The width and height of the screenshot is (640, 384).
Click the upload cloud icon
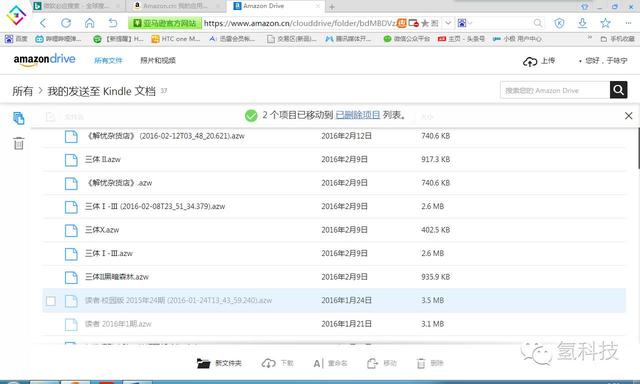pyautogui.click(x=530, y=62)
